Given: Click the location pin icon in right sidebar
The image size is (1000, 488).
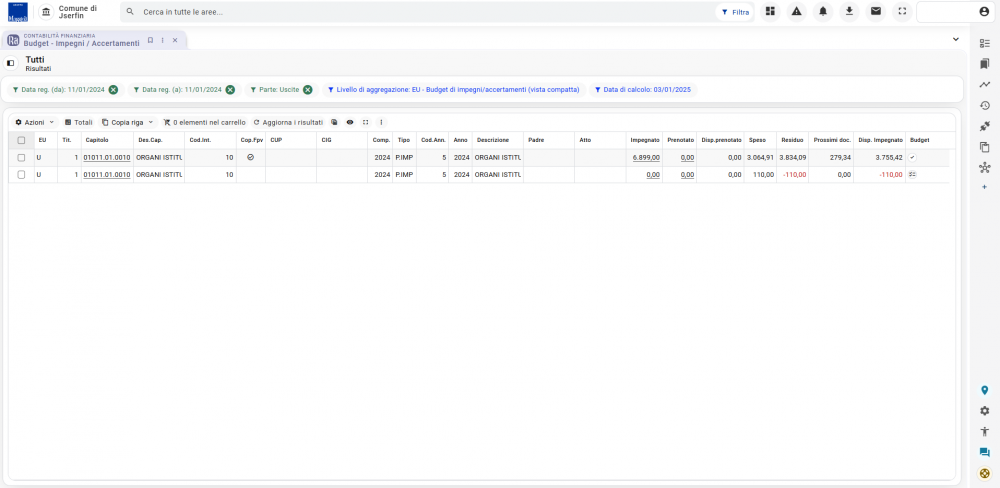Looking at the screenshot, I should (x=984, y=390).
